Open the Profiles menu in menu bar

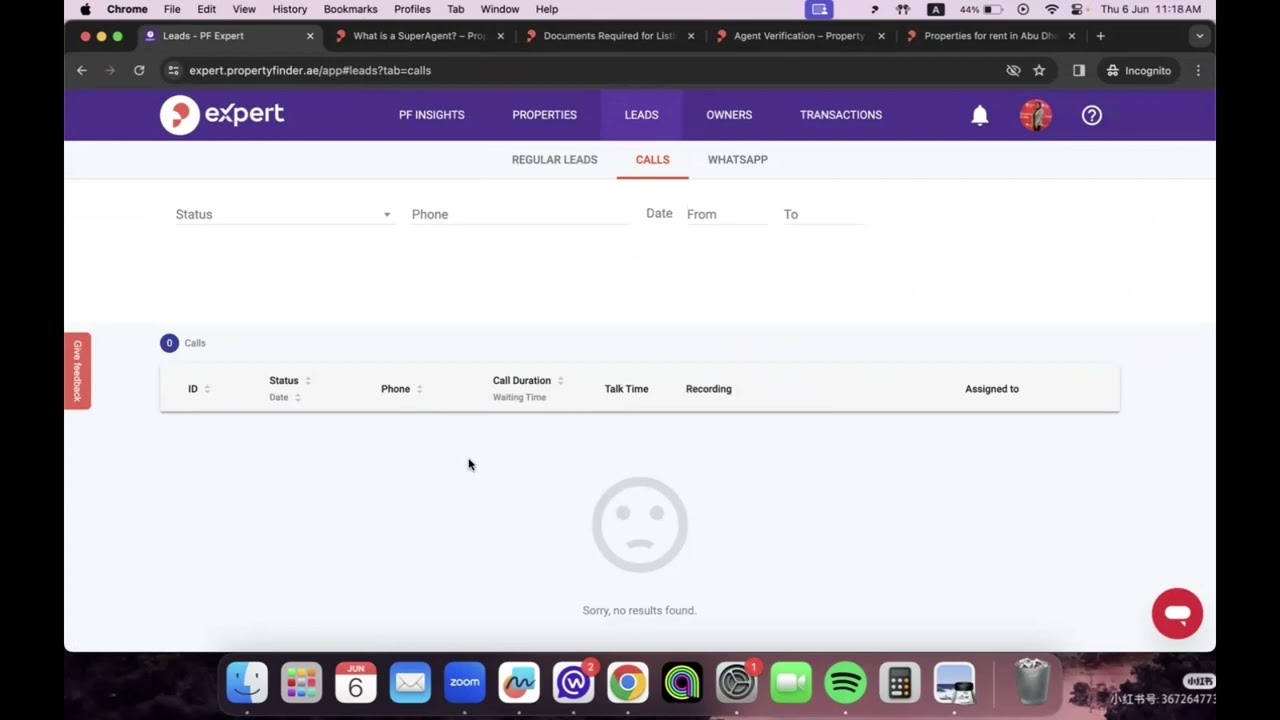(412, 9)
